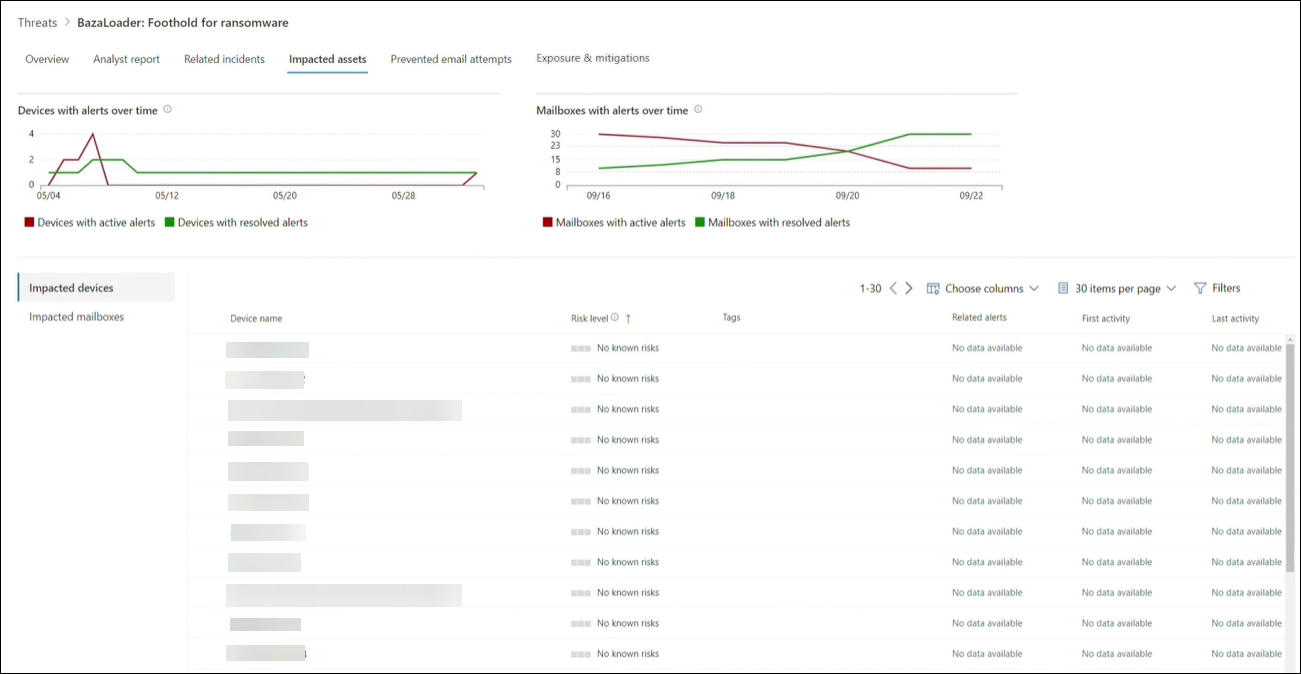Select the Impacted assets tab
Image resolution: width=1301 pixels, height=674 pixels.
coord(327,60)
